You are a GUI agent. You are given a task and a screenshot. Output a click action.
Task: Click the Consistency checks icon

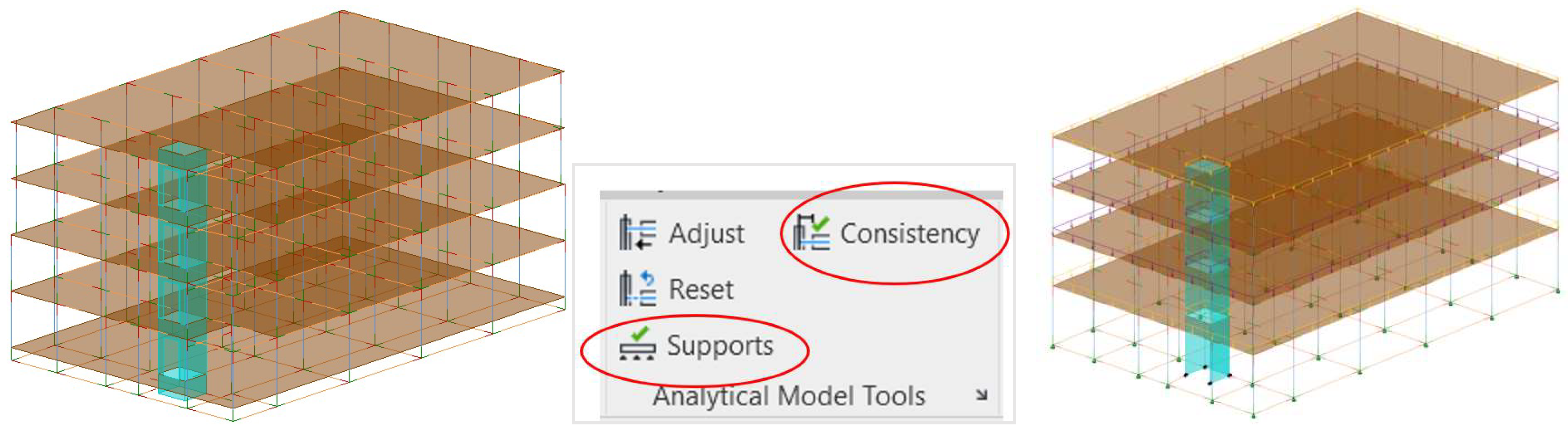(x=811, y=234)
